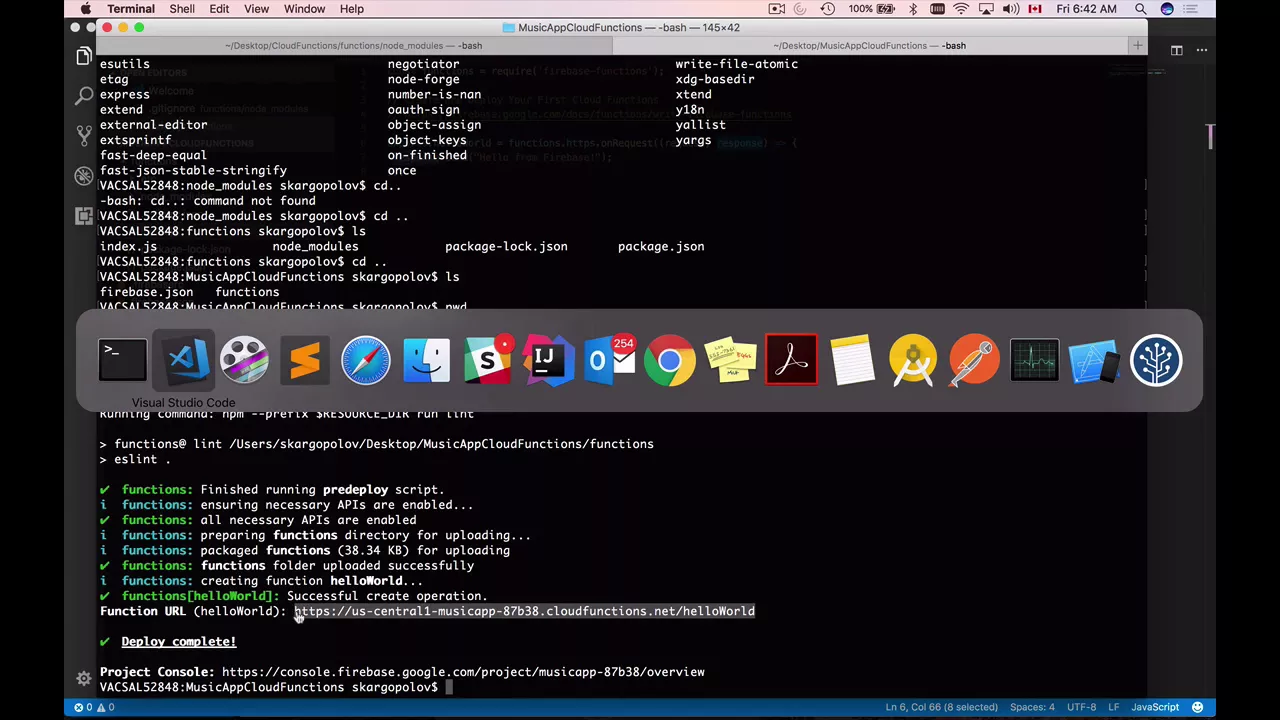1280x720 pixels.
Task: Click Bluetooth icon in menu bar
Action: (x=913, y=9)
